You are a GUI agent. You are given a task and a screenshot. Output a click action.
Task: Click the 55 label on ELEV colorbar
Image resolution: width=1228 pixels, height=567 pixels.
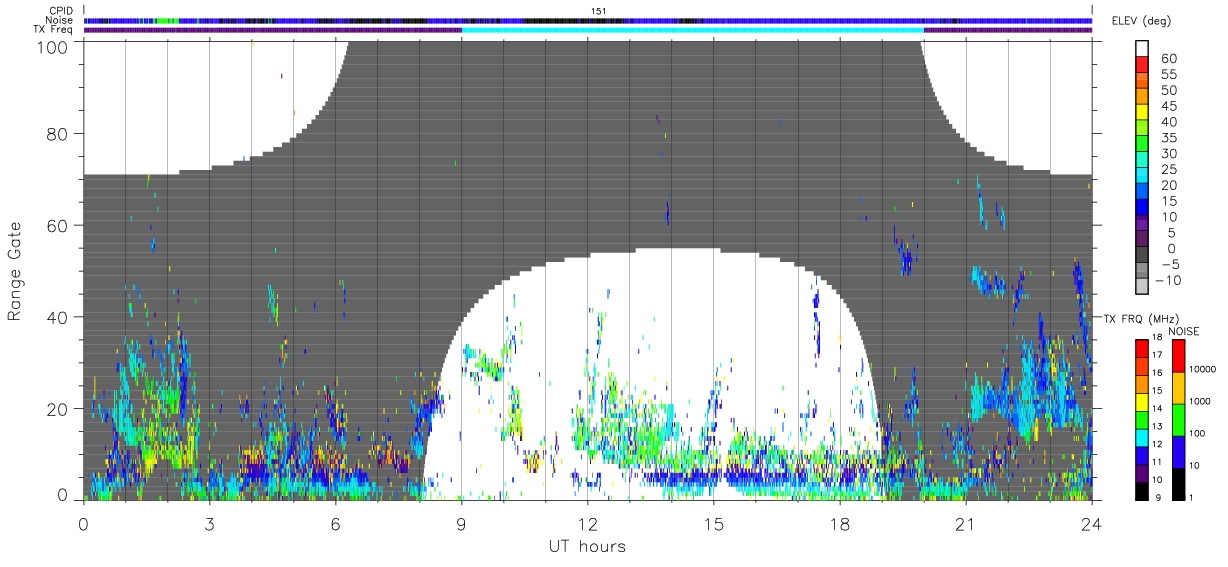pyautogui.click(x=1167, y=75)
